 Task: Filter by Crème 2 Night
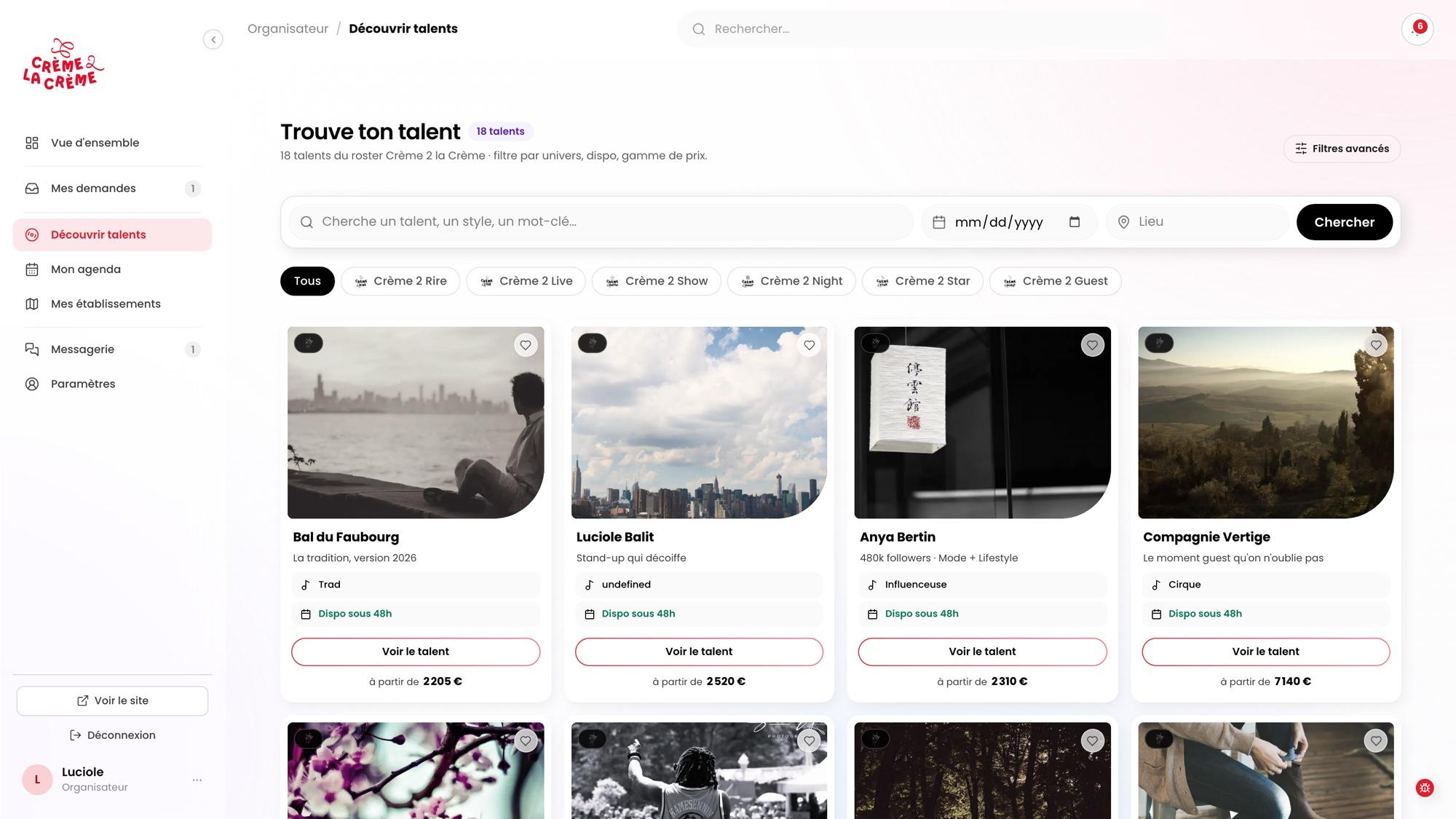(791, 281)
